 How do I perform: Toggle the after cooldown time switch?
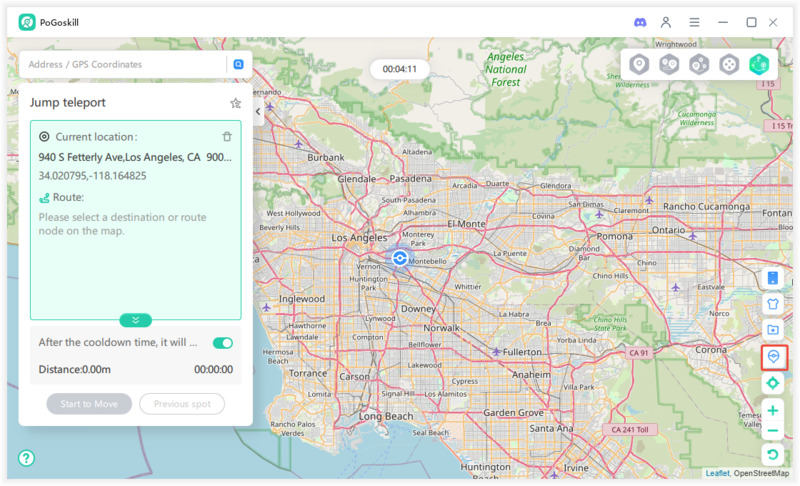click(x=223, y=343)
